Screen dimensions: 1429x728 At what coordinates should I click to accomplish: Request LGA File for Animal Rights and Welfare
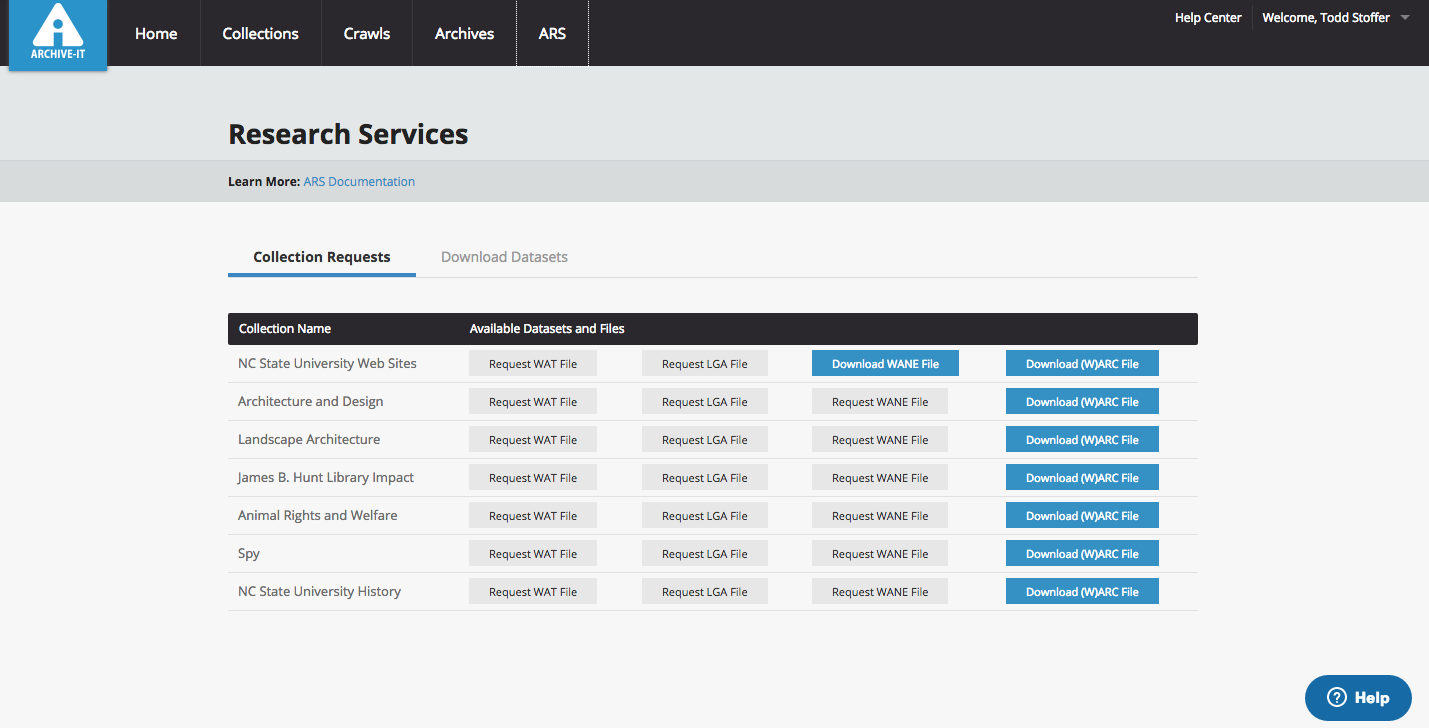705,516
